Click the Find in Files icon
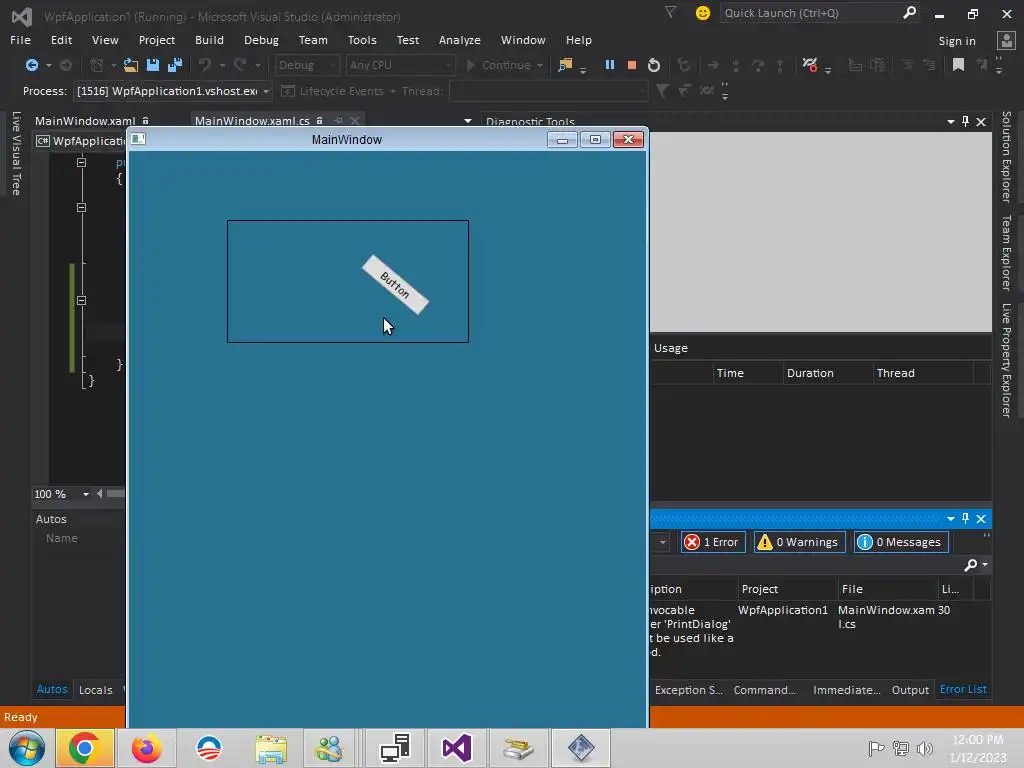This screenshot has width=1024, height=768. point(565,65)
